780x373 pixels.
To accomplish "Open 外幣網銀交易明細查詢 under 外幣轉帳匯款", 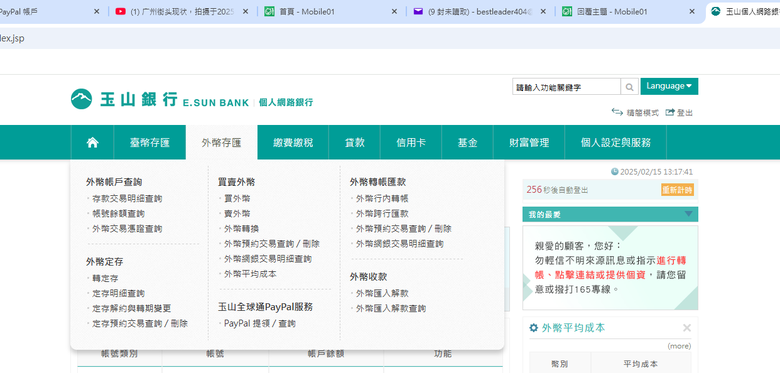I will [399, 244].
